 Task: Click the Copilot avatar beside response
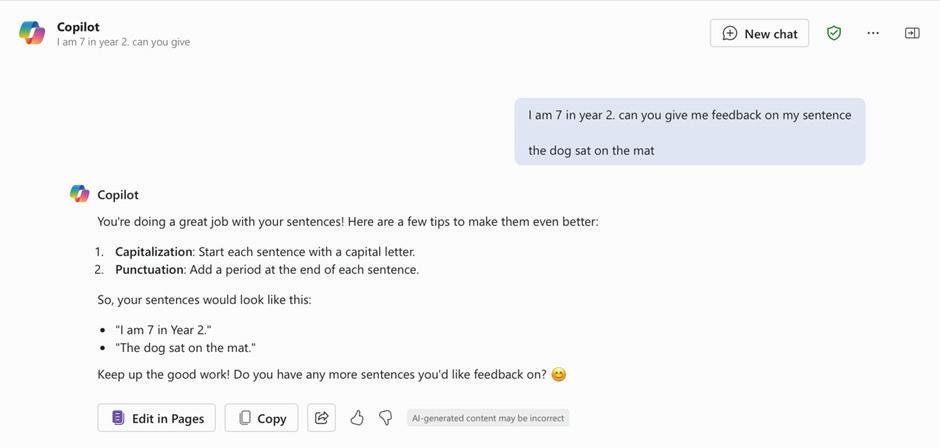(x=80, y=194)
